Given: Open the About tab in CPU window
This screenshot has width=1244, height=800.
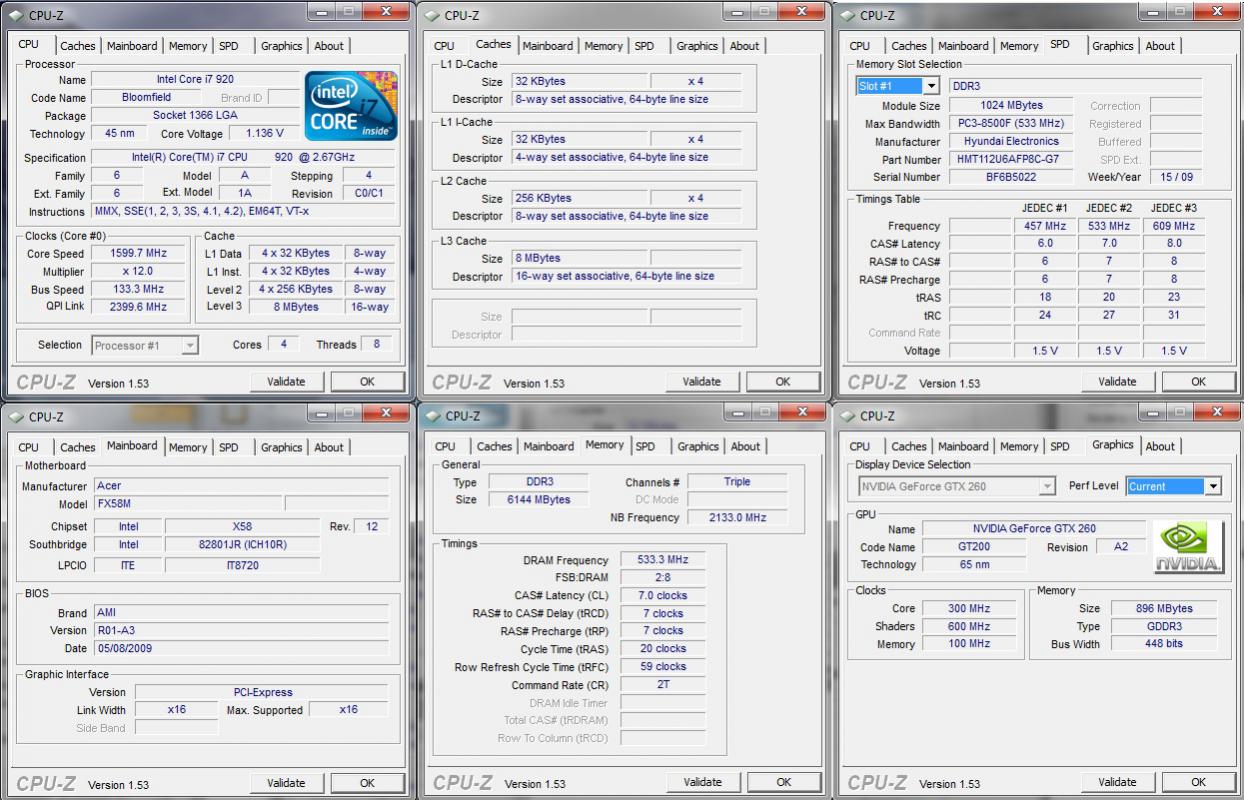Looking at the screenshot, I should click(329, 46).
